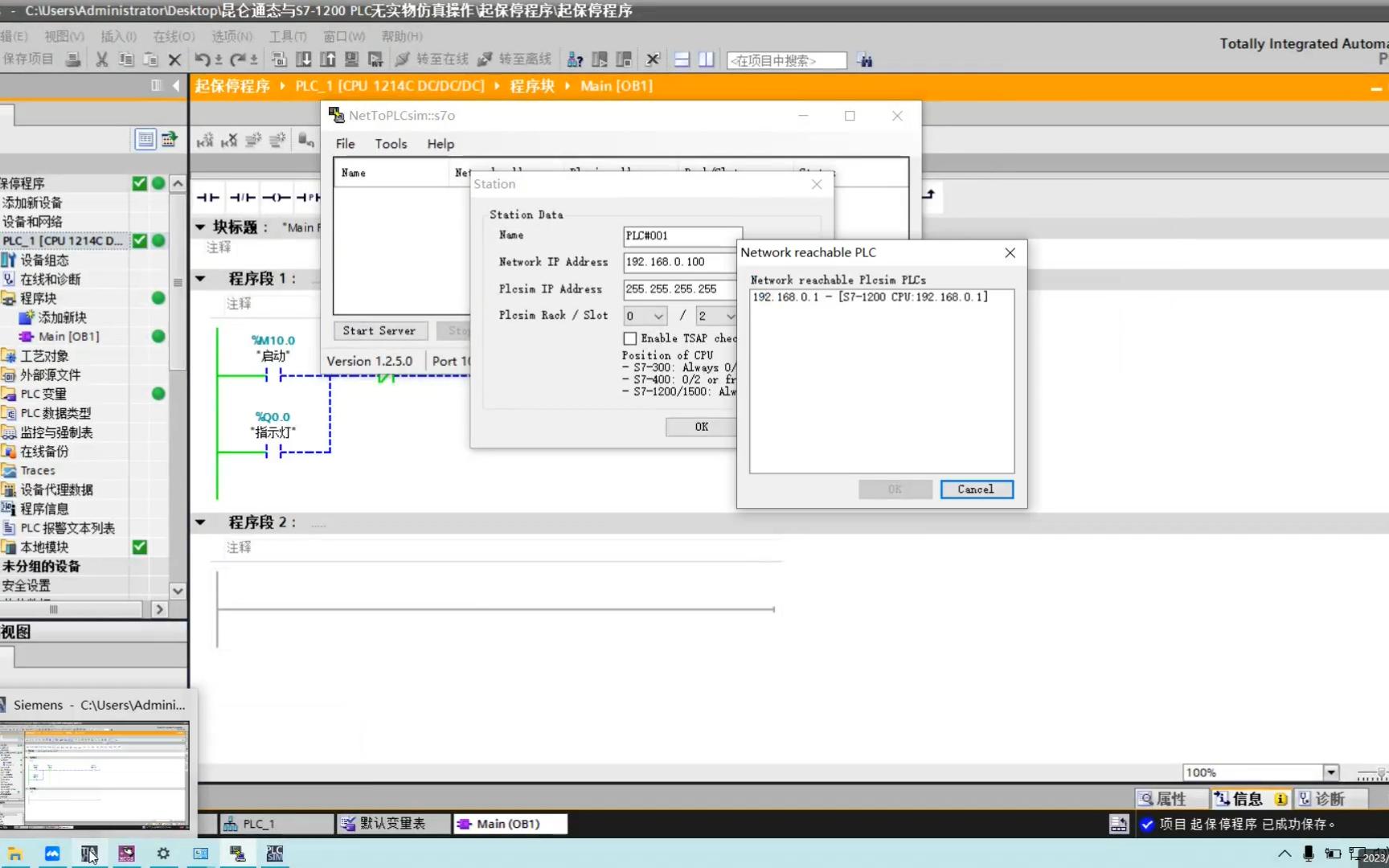Open the 默认变量表 tab at bottom
Screen dimensions: 1389x868
[x=393, y=824]
